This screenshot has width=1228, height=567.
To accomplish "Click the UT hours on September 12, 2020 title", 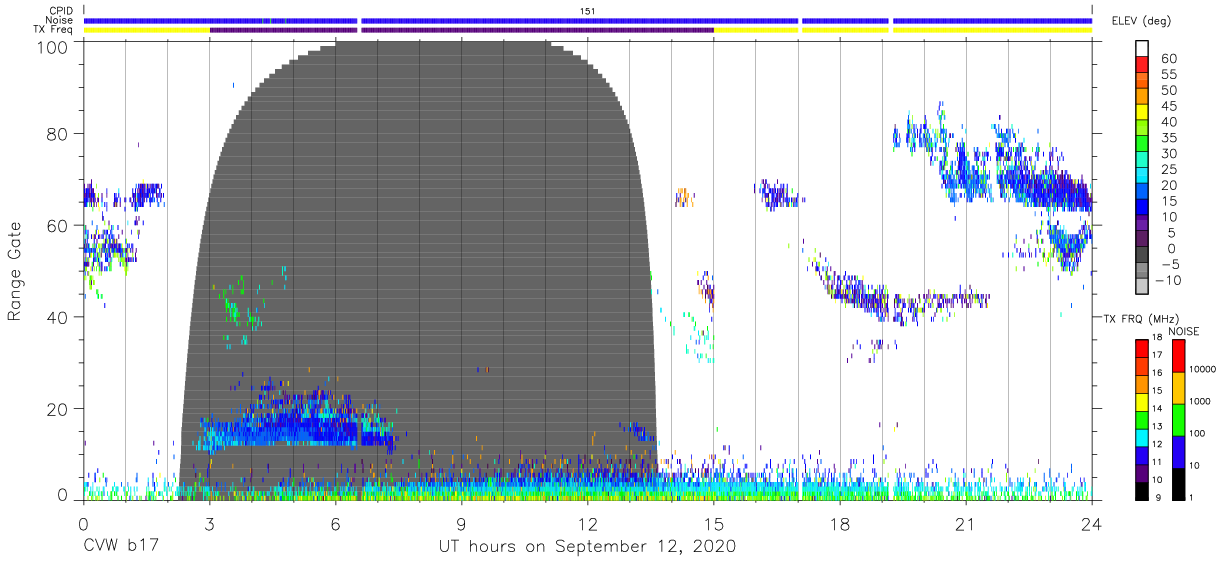I will [x=587, y=546].
